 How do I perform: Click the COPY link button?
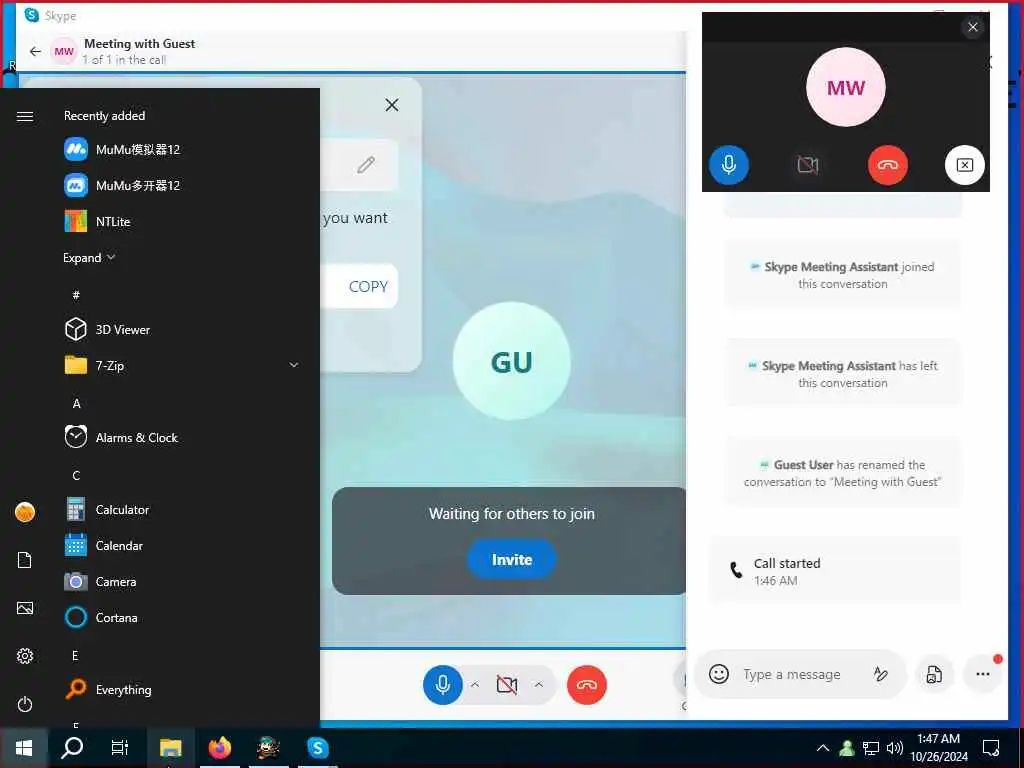tap(368, 286)
